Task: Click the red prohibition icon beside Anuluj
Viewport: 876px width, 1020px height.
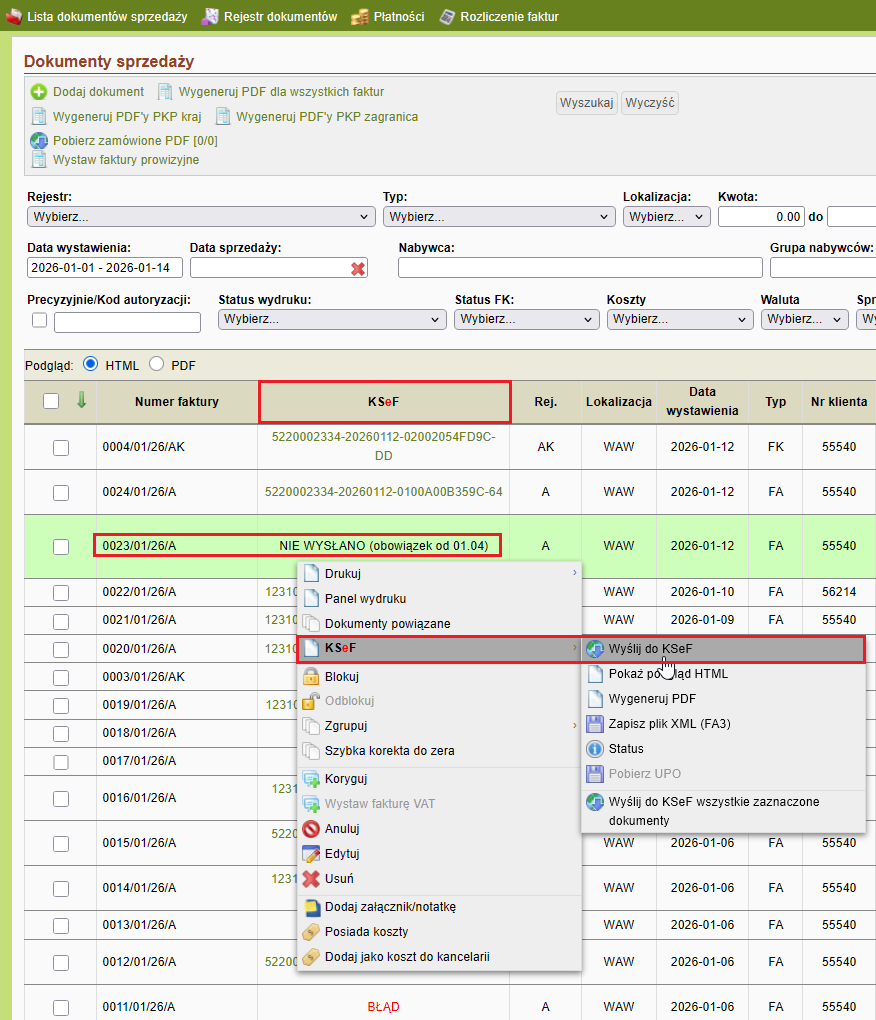Action: coord(311,829)
